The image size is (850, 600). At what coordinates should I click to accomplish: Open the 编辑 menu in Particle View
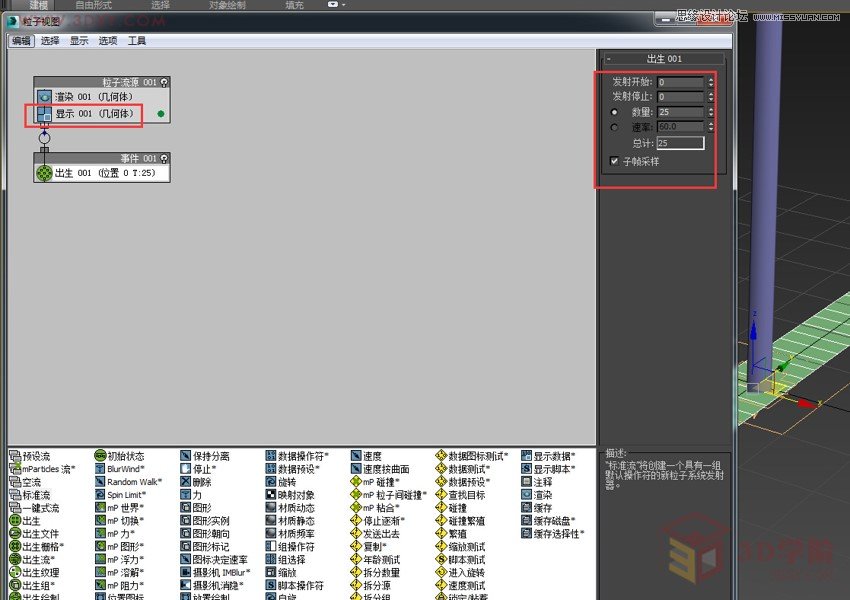(20, 41)
